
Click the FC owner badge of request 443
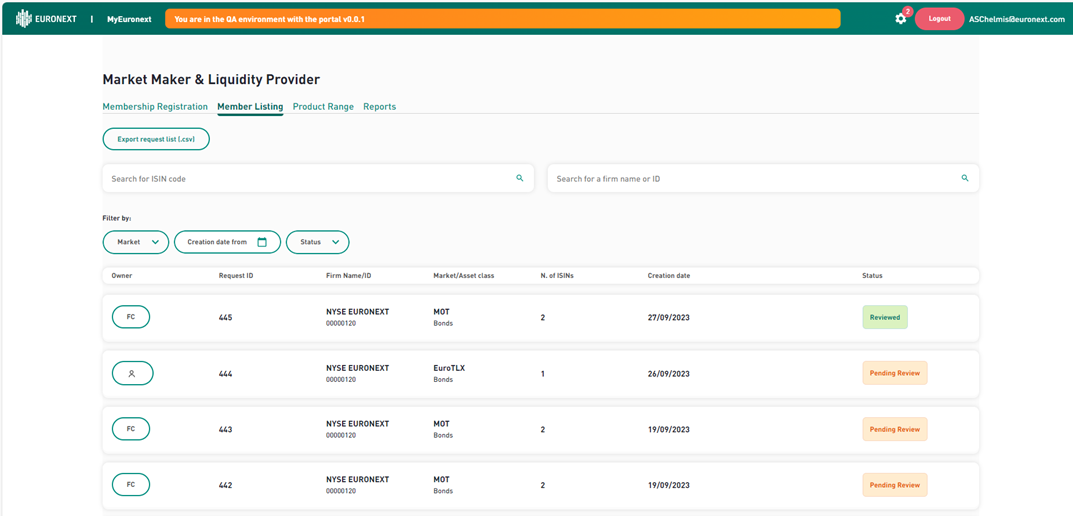pos(131,429)
